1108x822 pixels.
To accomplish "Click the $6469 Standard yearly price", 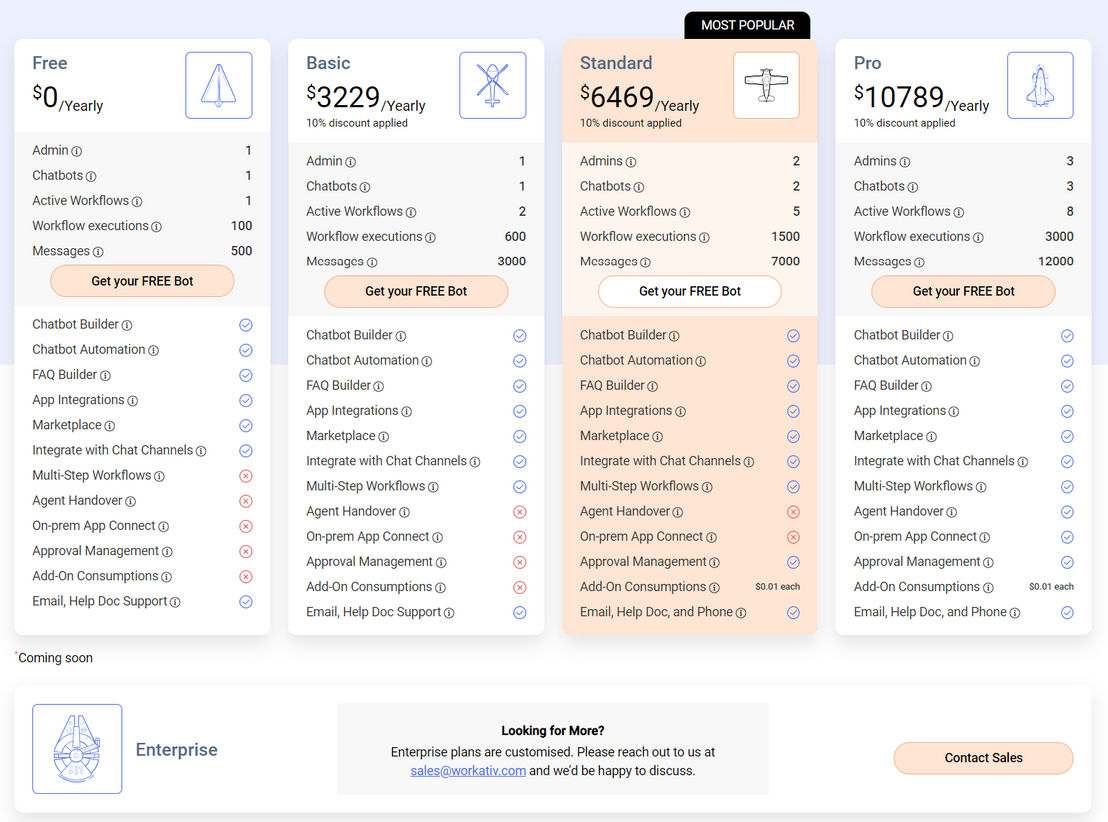I will click(640, 98).
